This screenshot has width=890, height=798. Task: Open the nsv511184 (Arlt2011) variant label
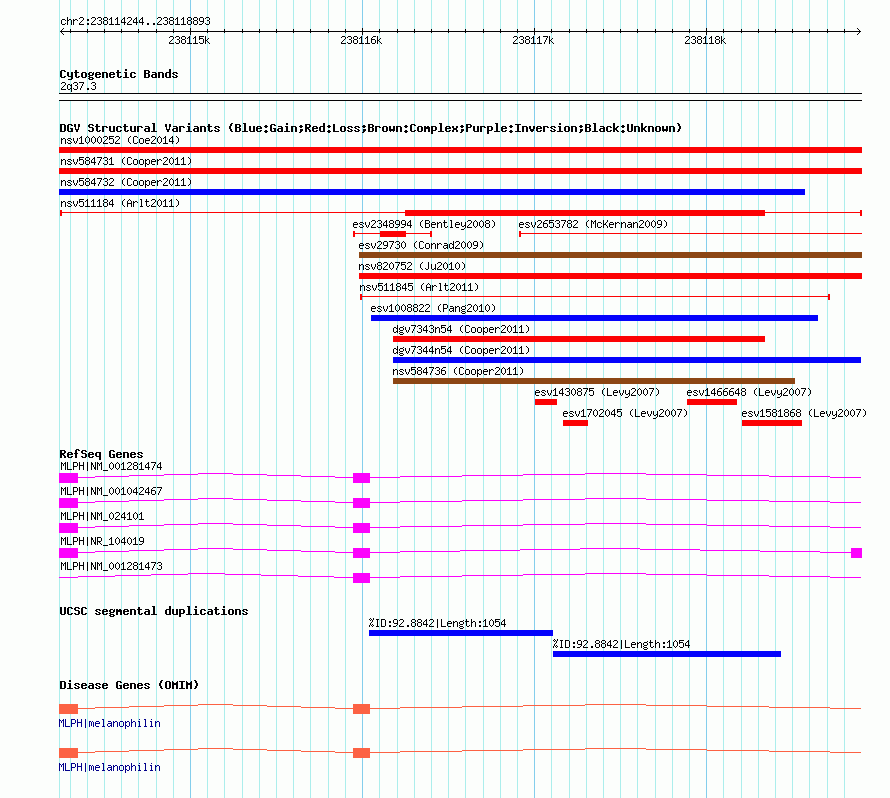tap(120, 203)
